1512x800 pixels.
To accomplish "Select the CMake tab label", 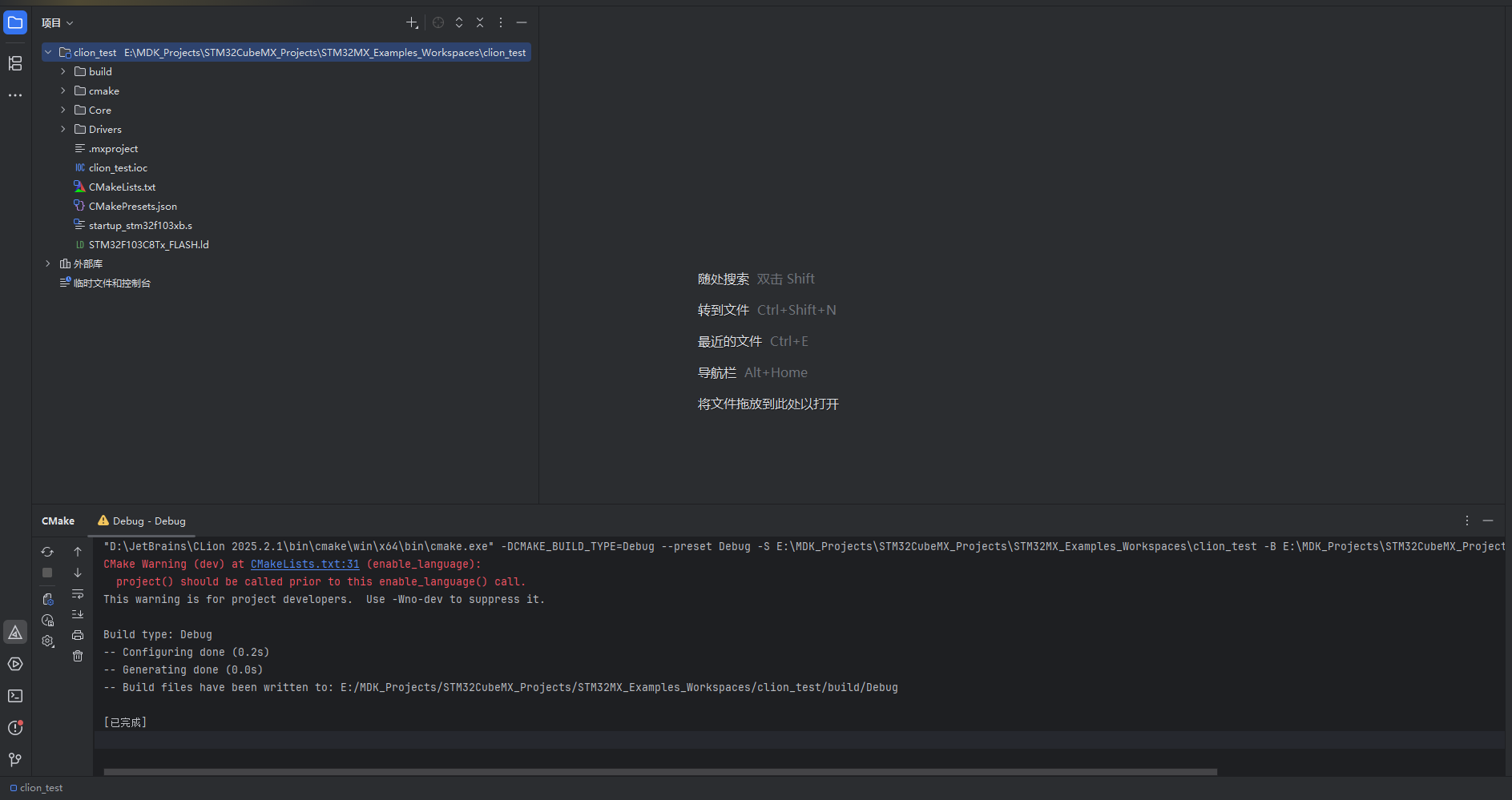I will point(58,521).
